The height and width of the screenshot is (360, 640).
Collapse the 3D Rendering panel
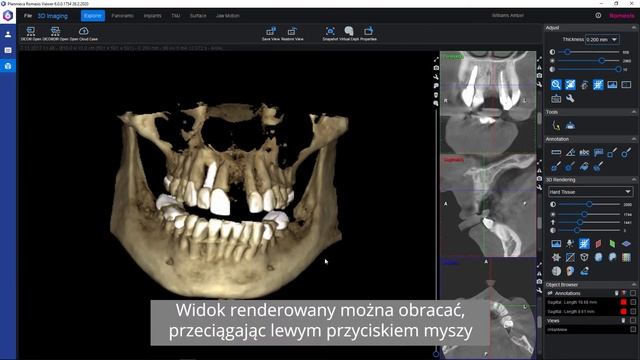pos(633,180)
